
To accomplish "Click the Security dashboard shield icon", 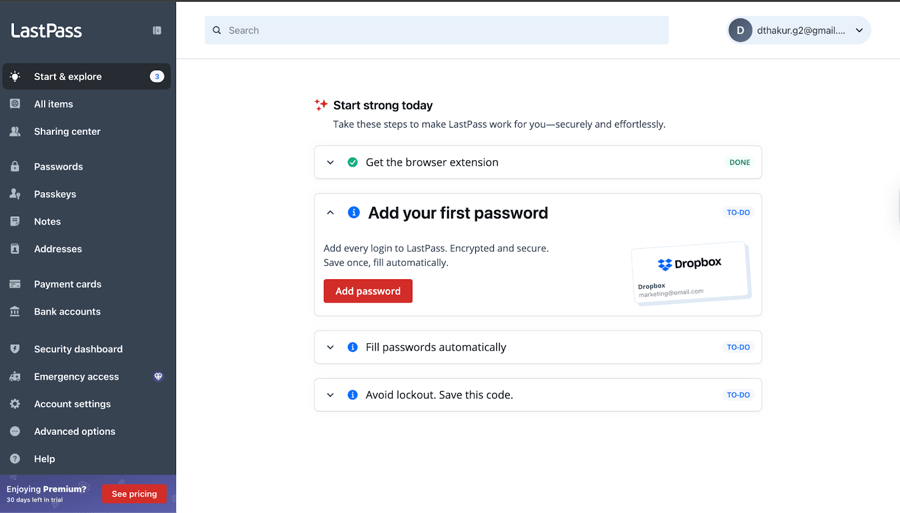I will tap(15, 349).
